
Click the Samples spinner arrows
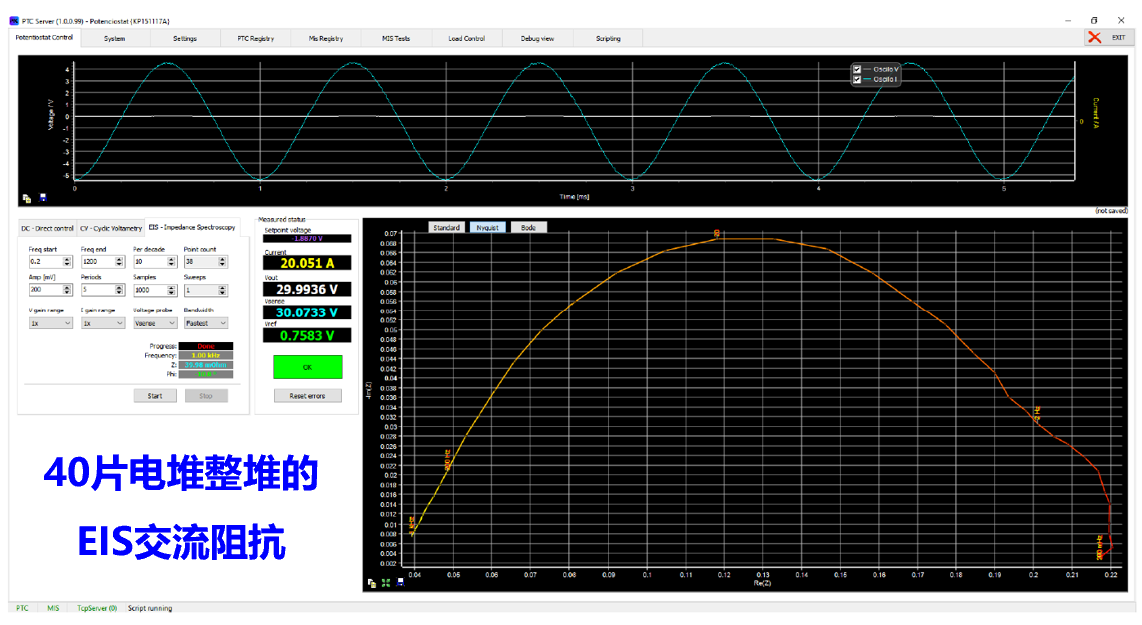pos(173,290)
